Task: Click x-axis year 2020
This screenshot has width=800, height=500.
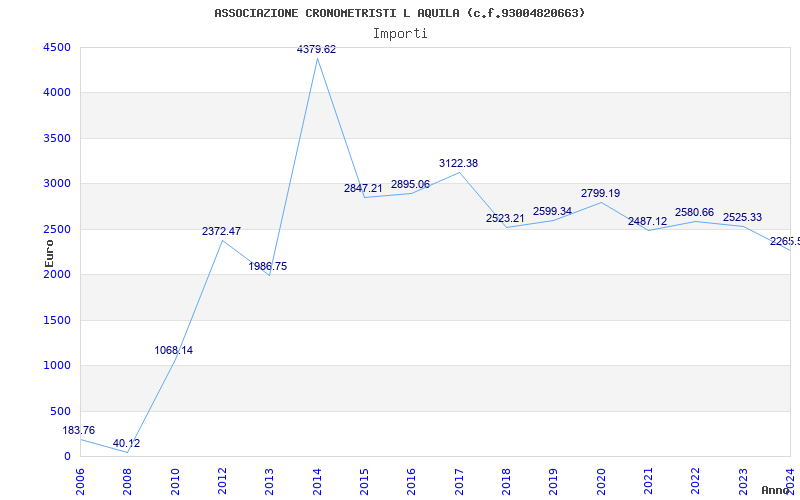Action: tap(601, 482)
